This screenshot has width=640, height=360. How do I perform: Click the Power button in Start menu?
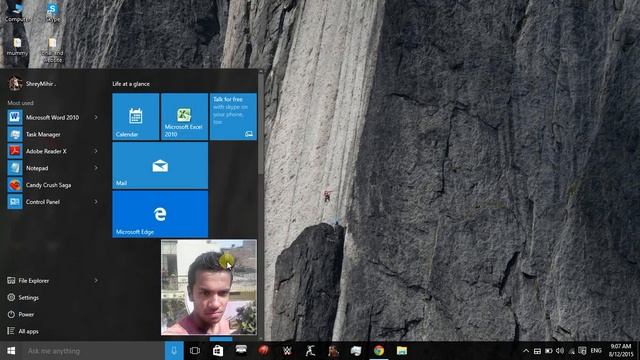21,314
